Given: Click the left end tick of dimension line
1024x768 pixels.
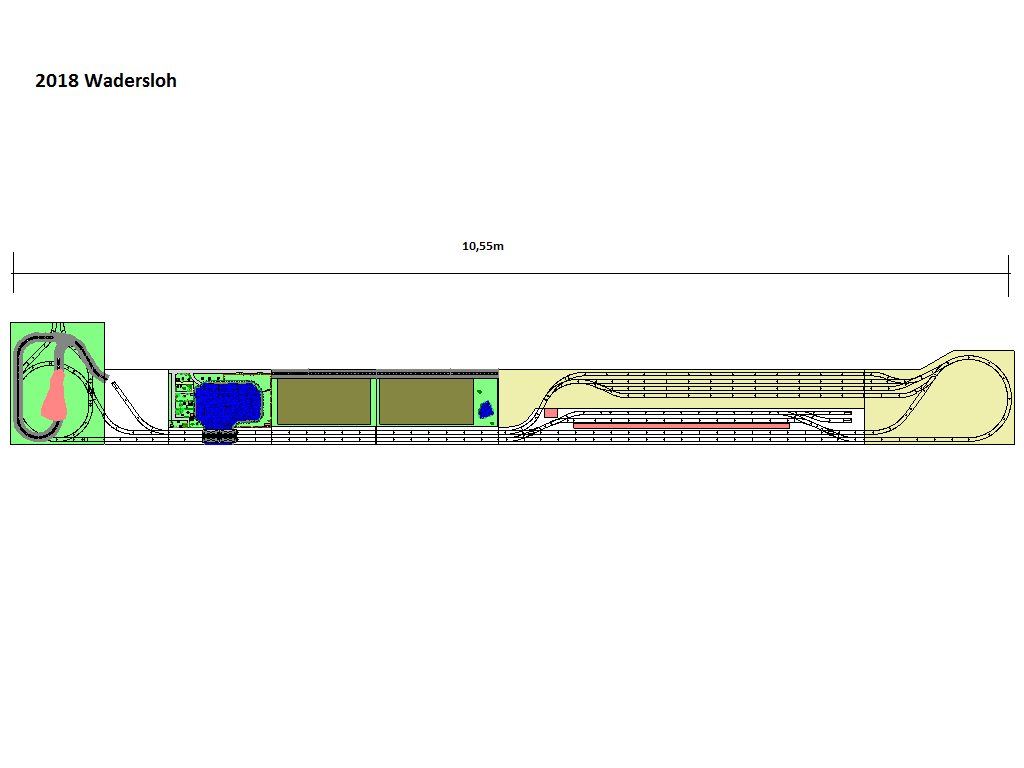Looking at the screenshot, I should [13, 273].
